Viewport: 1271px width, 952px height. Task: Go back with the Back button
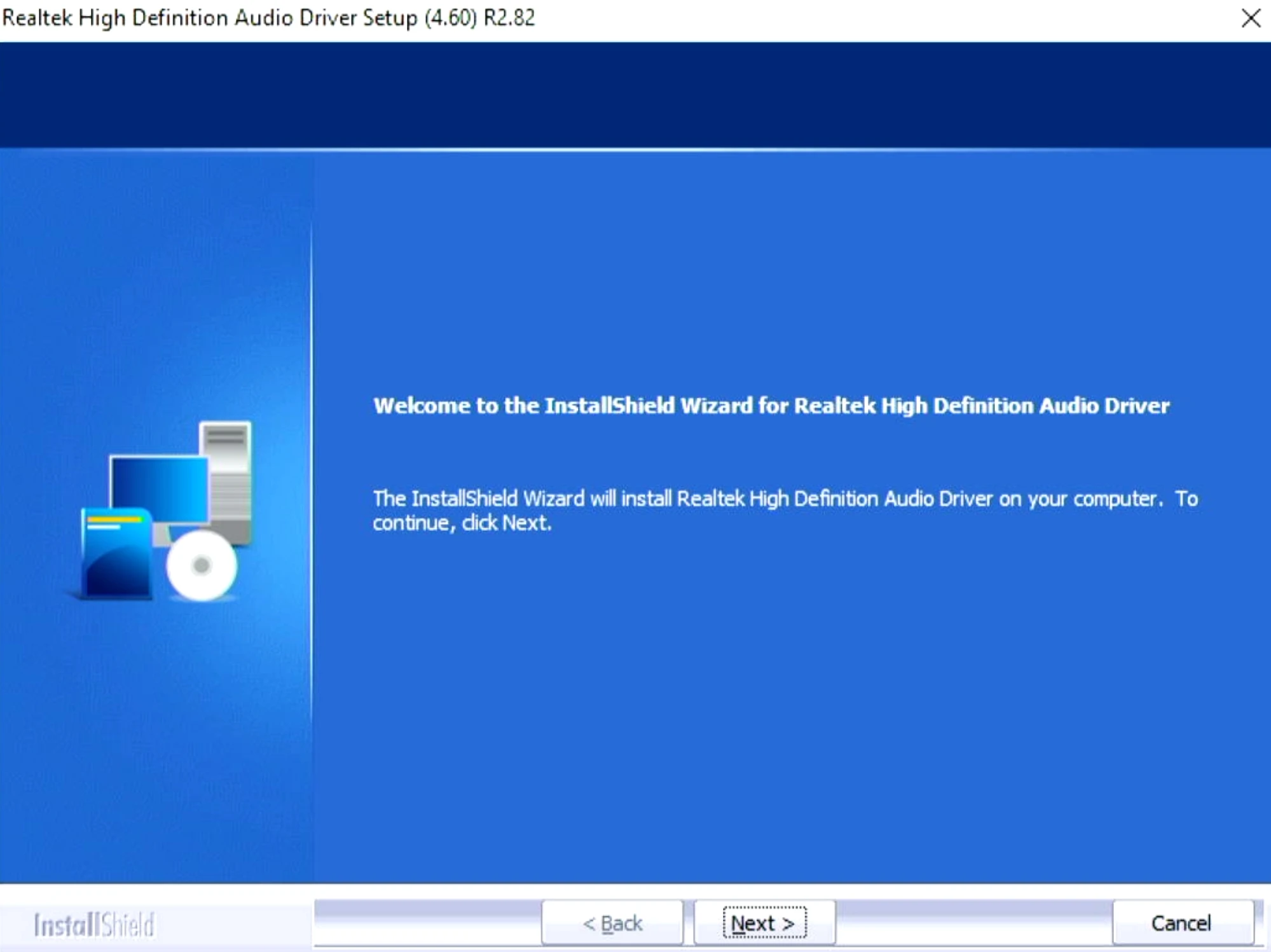pos(612,922)
